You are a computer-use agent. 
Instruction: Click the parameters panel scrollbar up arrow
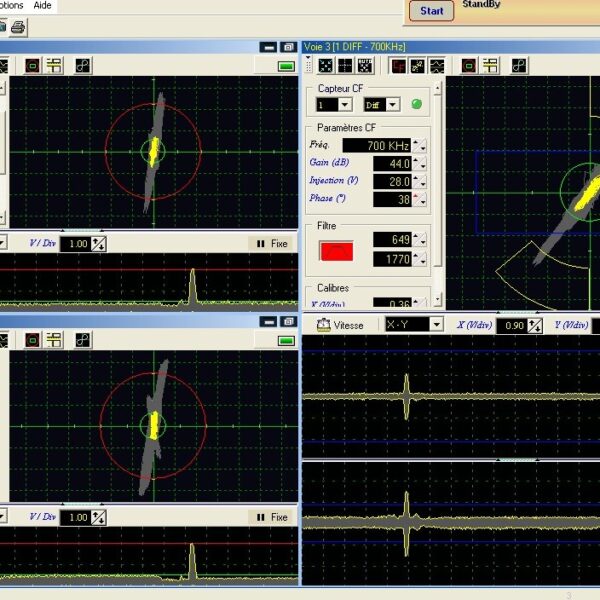pyautogui.click(x=438, y=89)
